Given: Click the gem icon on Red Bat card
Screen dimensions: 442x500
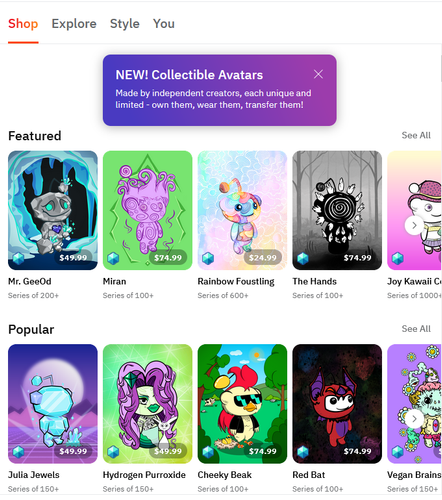Looking at the screenshot, I should coord(303,452).
